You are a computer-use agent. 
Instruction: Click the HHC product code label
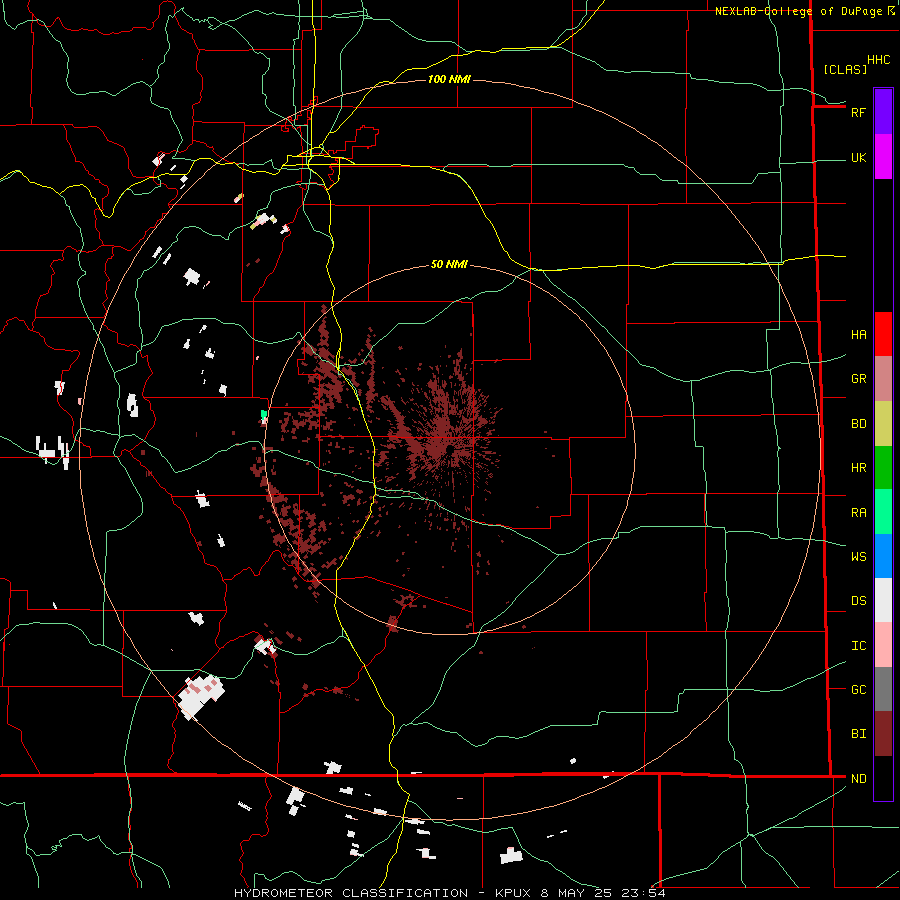click(x=878, y=60)
